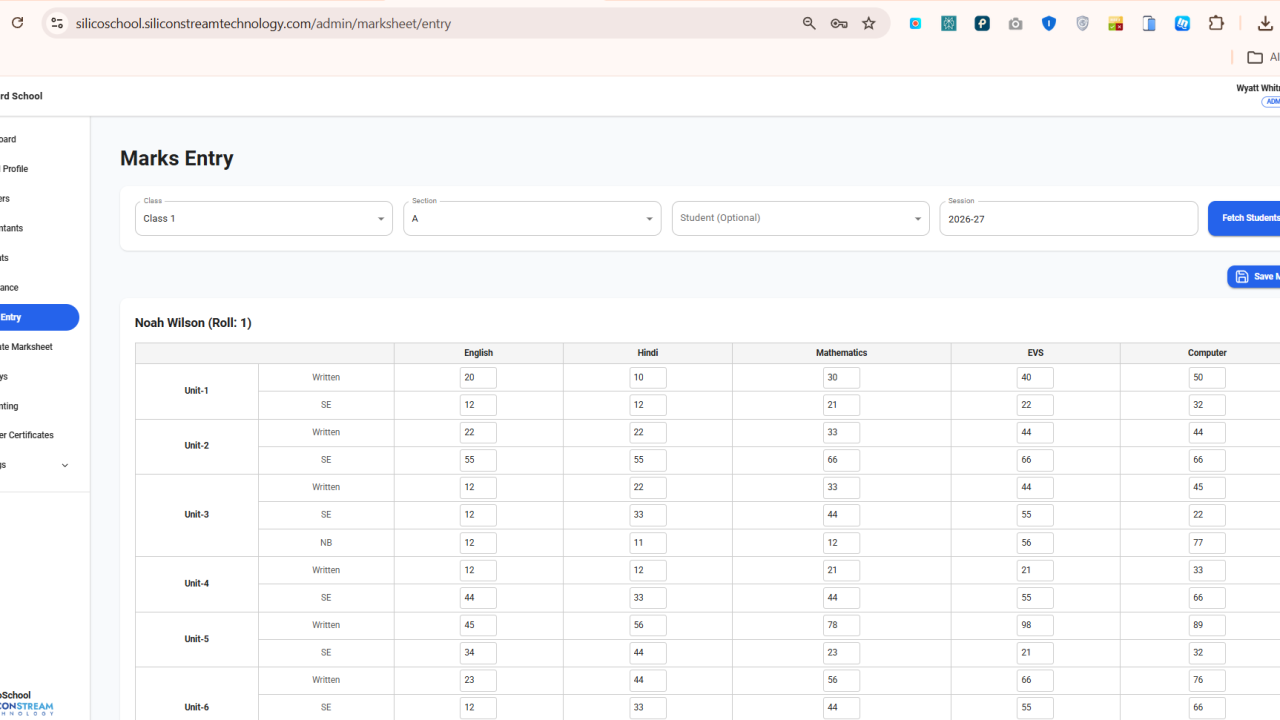Edit Unit-1 SE Mathematics marks 21
Viewport: 1280px width, 720px height.
click(841, 405)
